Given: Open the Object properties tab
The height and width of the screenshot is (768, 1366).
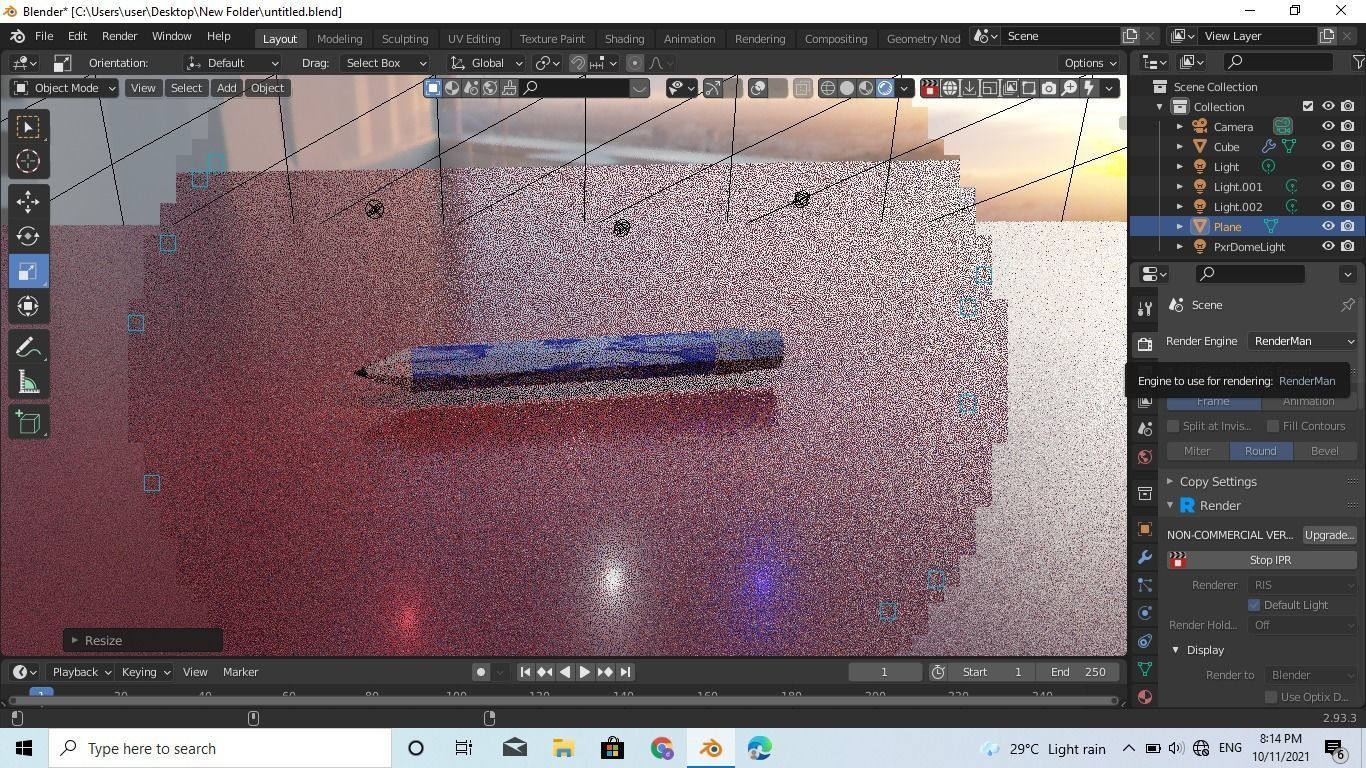Looking at the screenshot, I should coord(1145,529).
